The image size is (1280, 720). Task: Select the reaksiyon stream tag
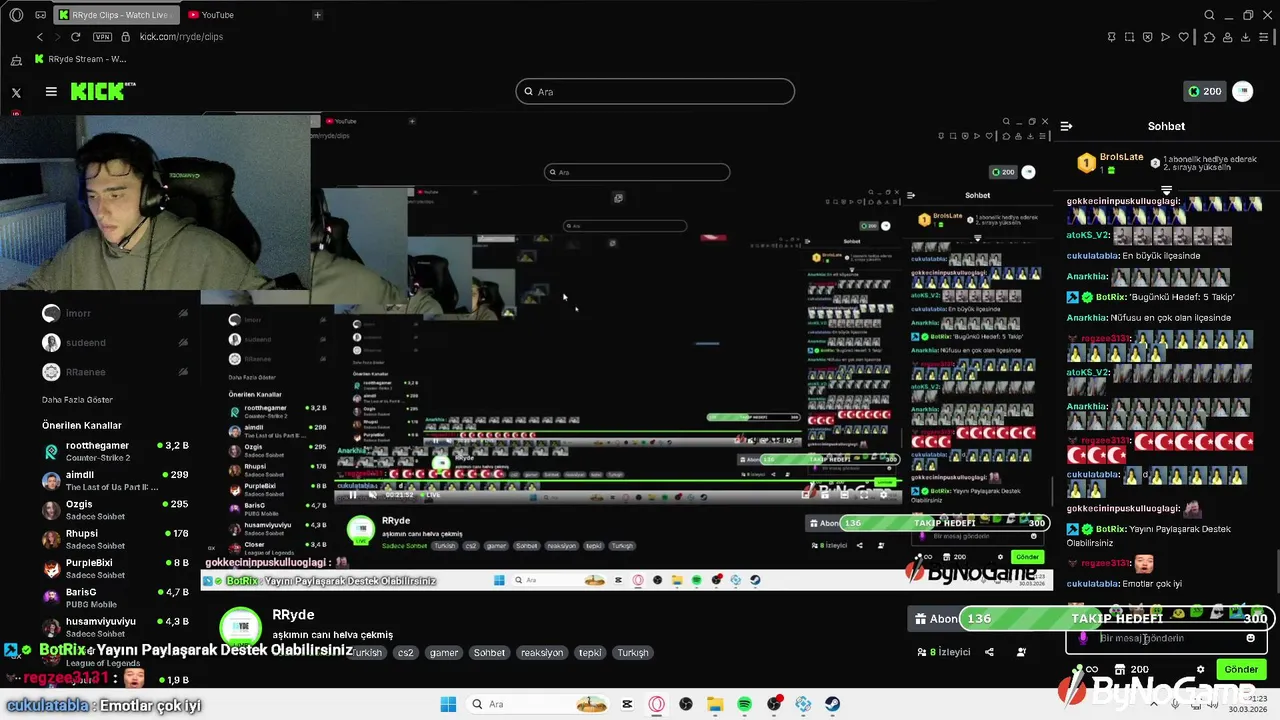pos(543,653)
